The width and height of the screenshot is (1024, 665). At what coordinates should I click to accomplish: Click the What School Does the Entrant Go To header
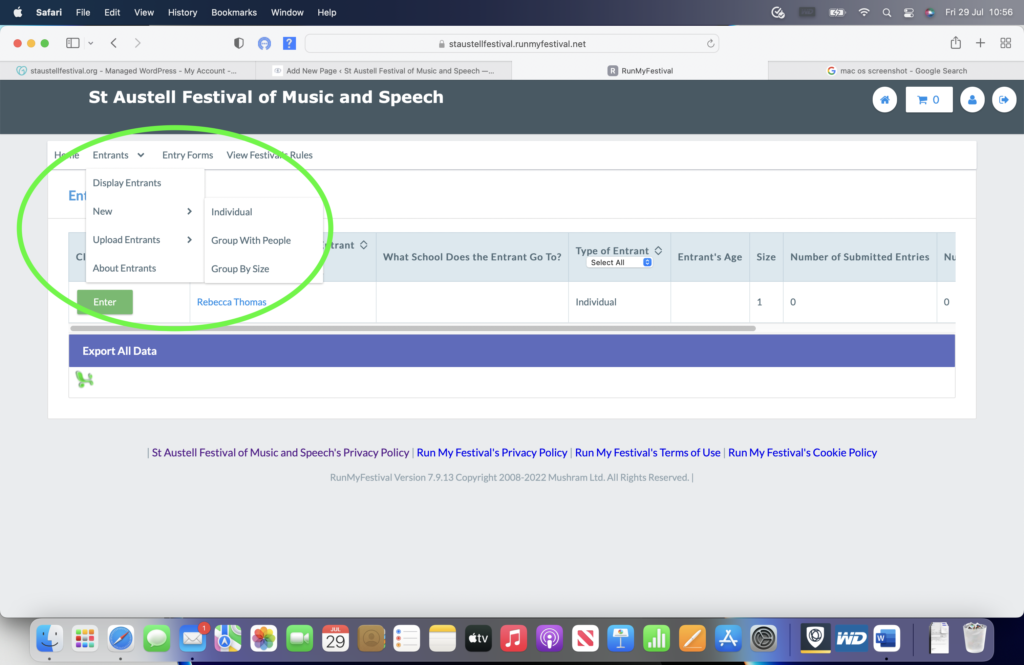pos(472,257)
